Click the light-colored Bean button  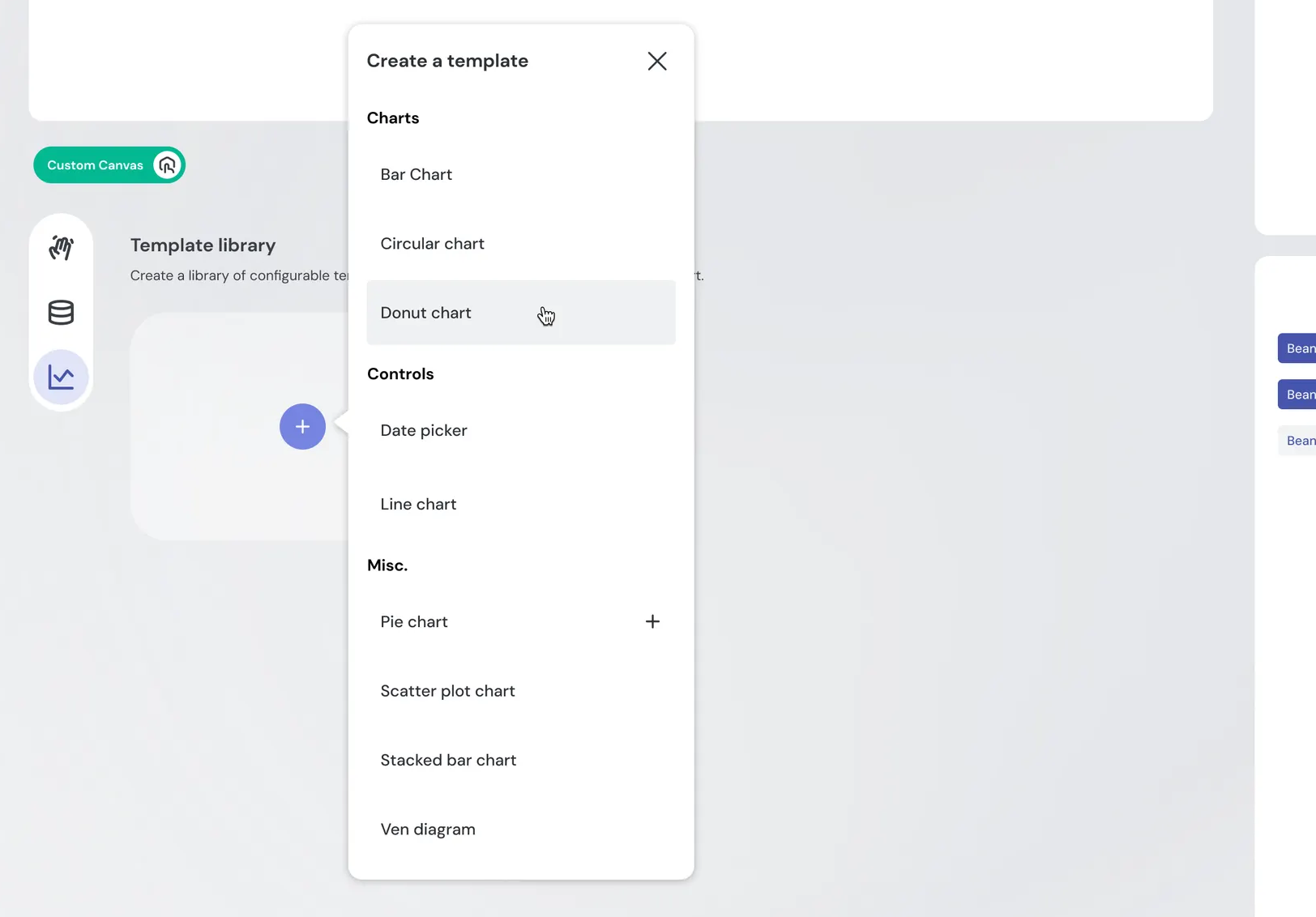coord(1297,441)
